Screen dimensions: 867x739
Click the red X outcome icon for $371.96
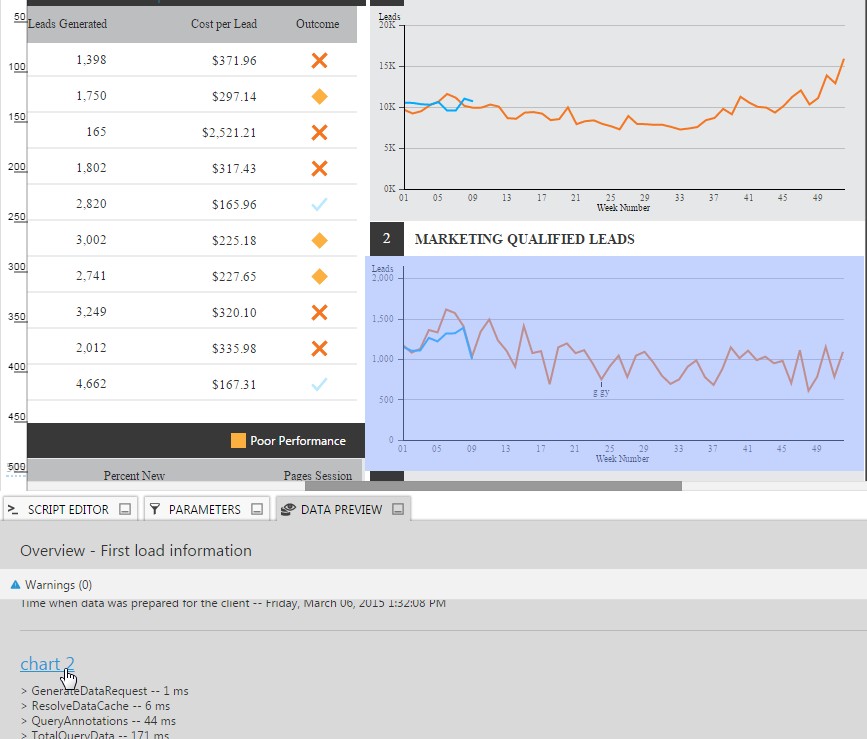(319, 61)
